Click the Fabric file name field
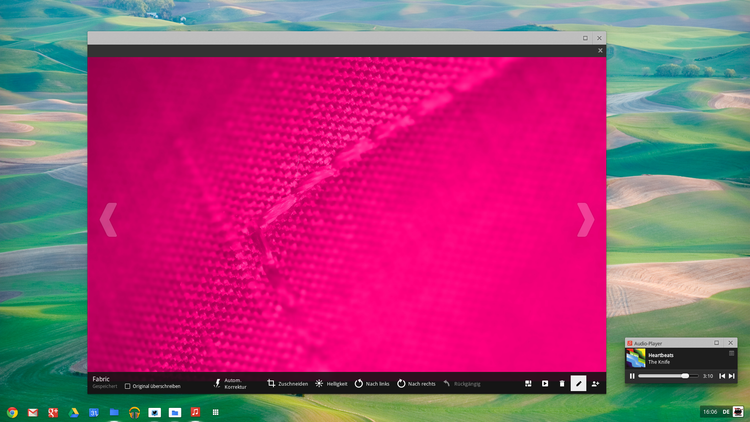750x422 pixels. tap(101, 379)
